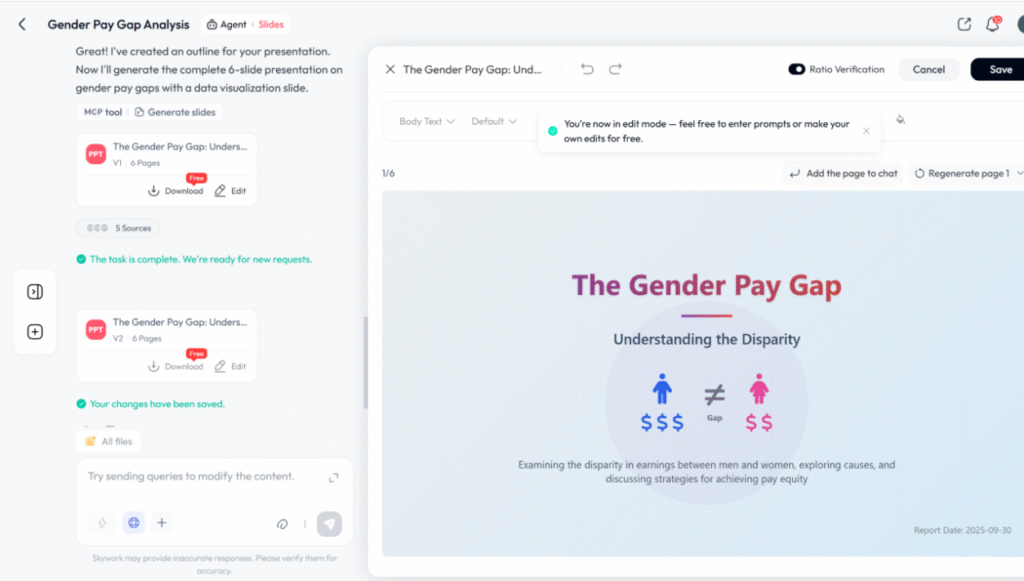The width and height of the screenshot is (1024, 581).
Task: Toggle the Ratio Verification switch
Action: 797,69
